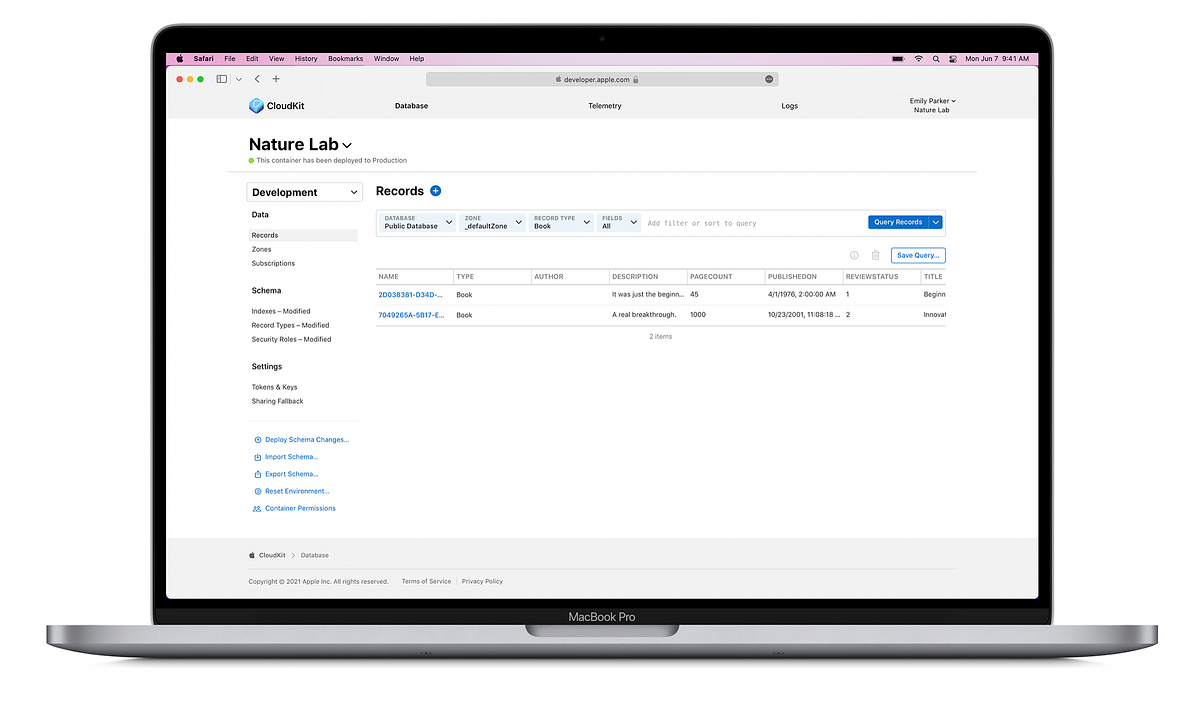
Task: Click the Reset Environment icon
Action: point(259,490)
